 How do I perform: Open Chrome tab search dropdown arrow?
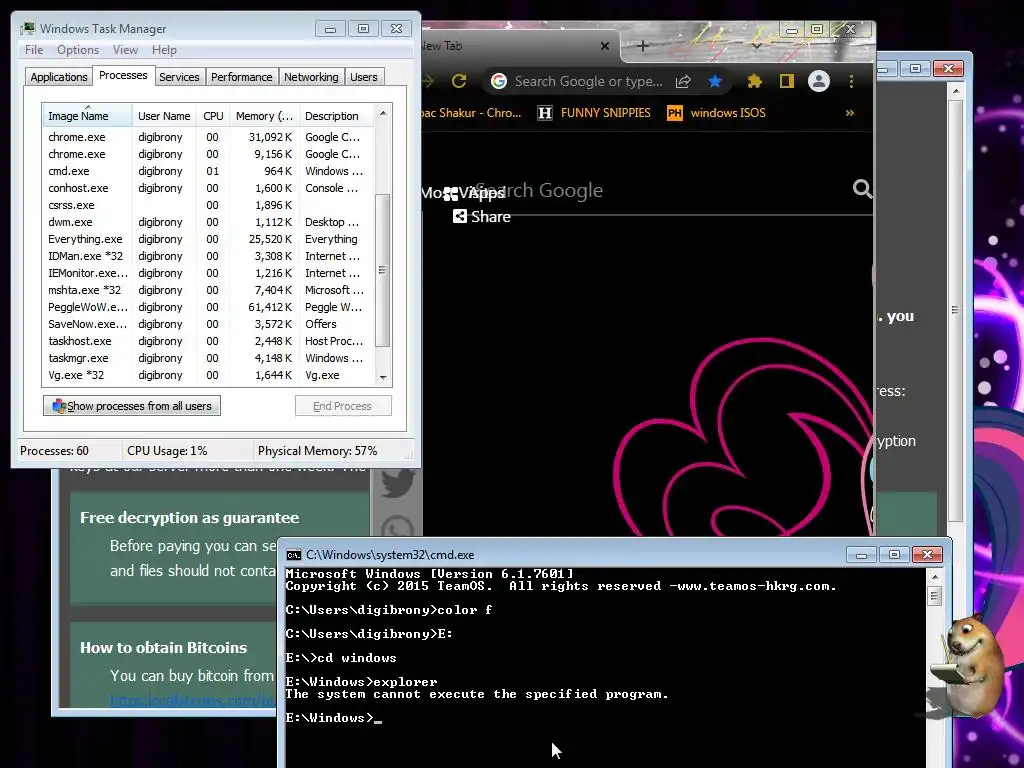pyautogui.click(x=756, y=46)
